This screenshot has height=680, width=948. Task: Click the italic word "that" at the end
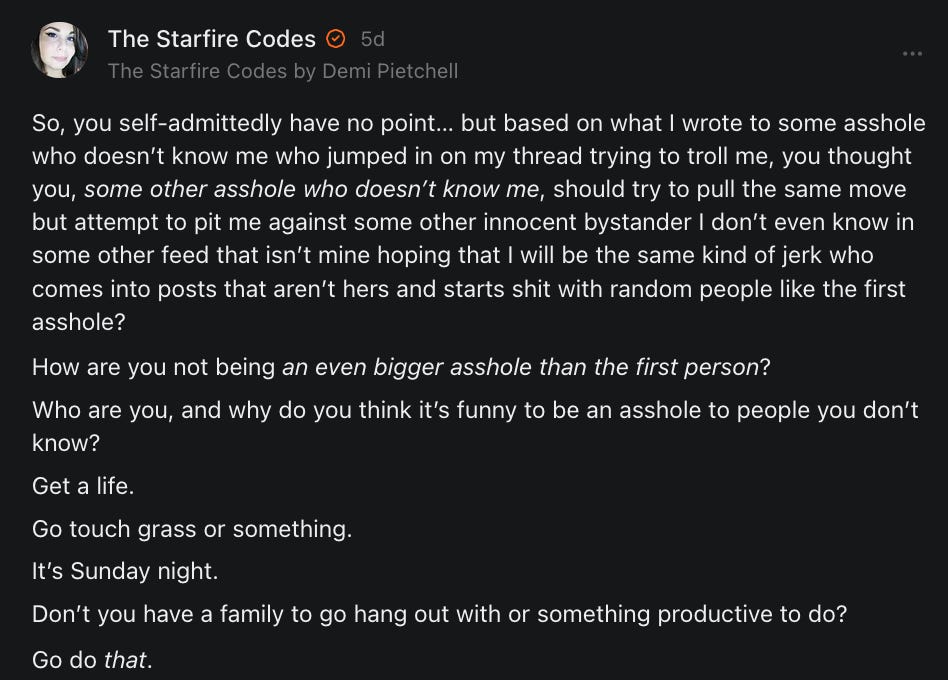point(125,660)
